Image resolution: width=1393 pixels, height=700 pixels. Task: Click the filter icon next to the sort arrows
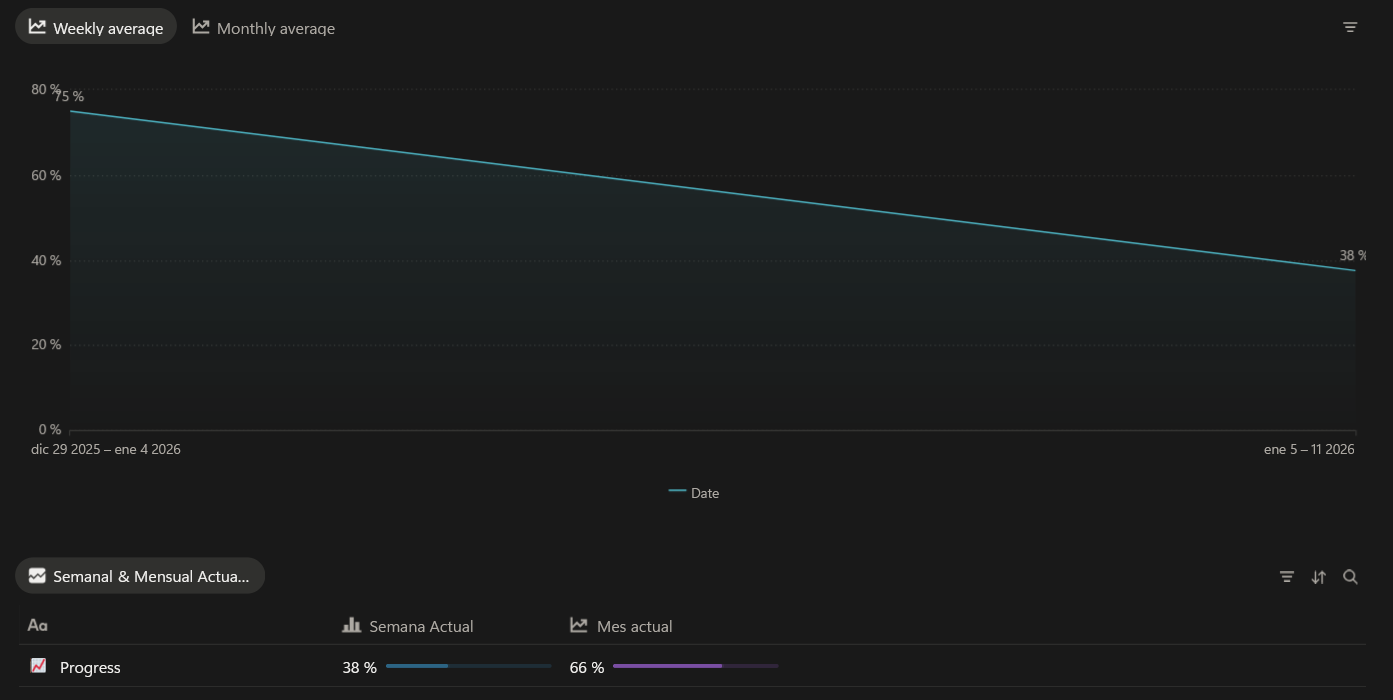(x=1287, y=577)
